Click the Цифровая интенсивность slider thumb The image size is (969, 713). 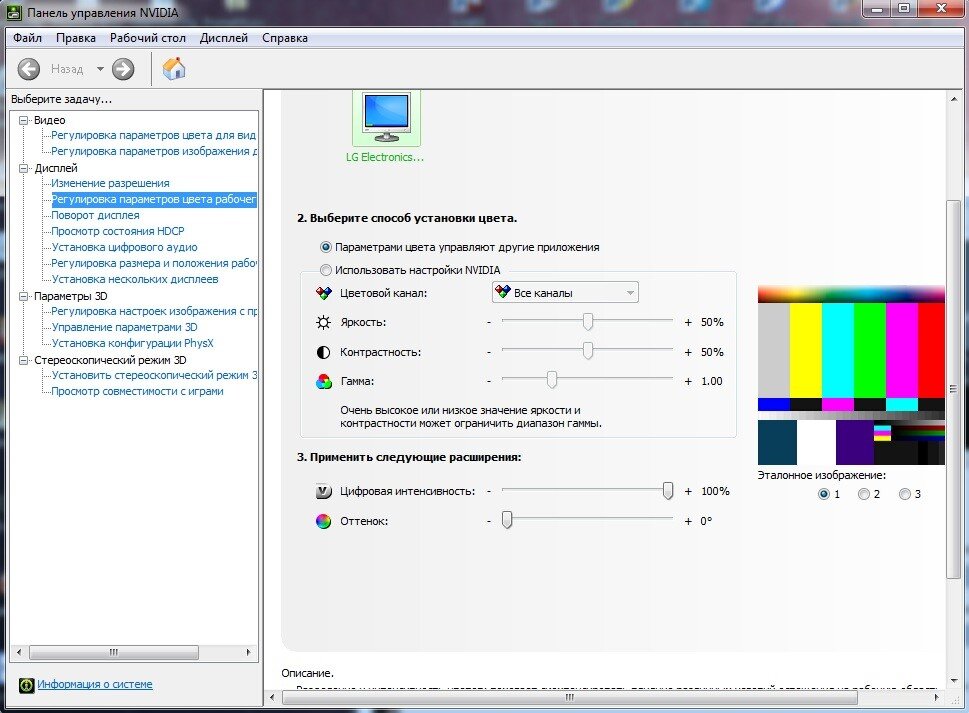pyautogui.click(x=667, y=491)
